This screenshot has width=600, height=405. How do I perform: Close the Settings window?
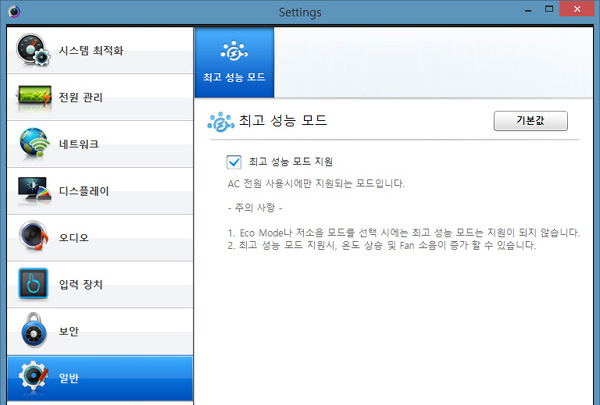[577, 9]
